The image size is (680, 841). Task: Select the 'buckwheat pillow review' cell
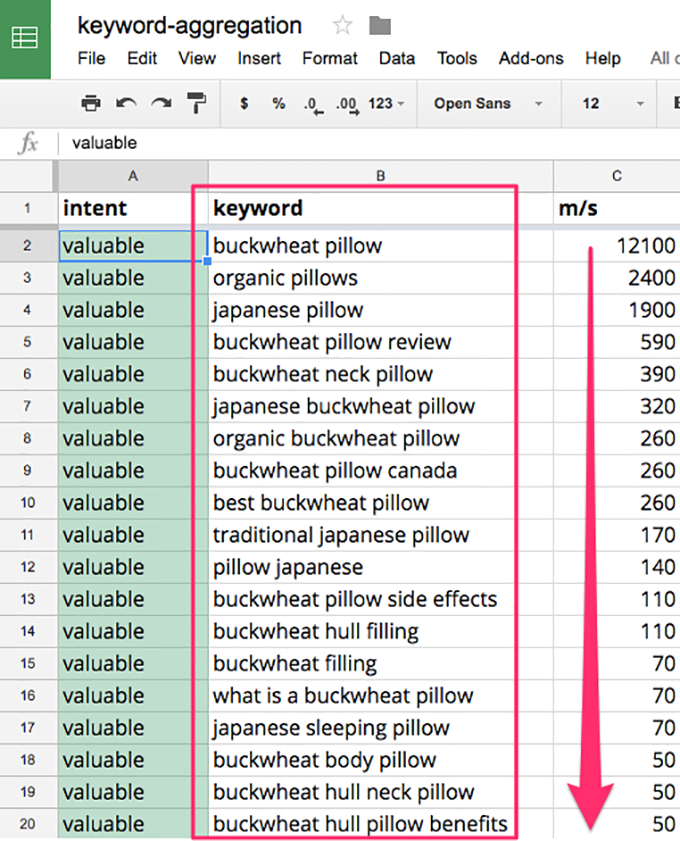coord(380,342)
